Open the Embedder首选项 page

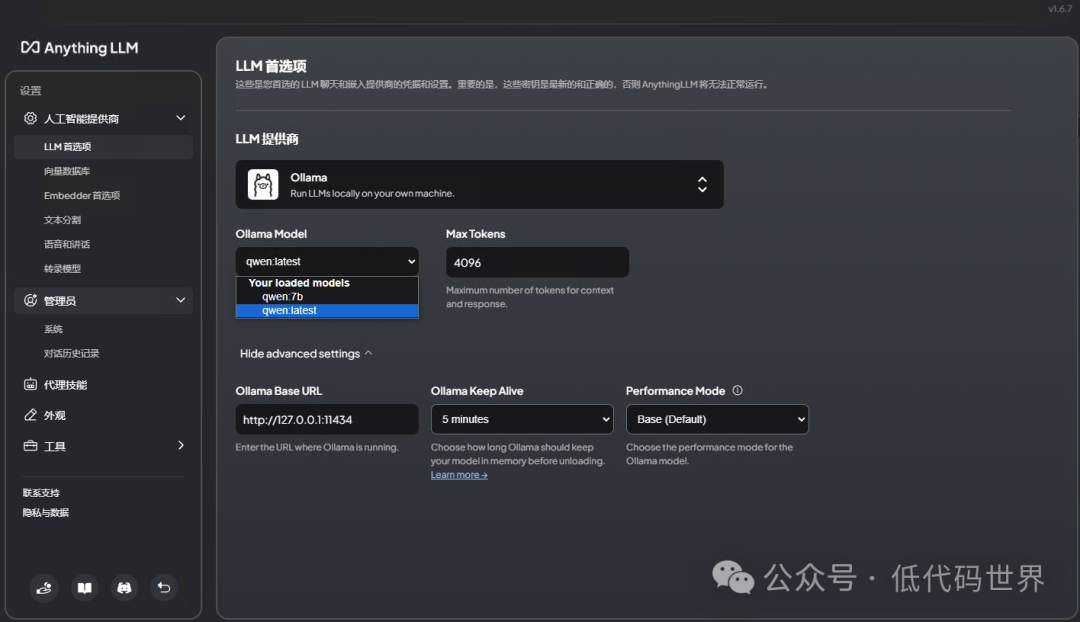tap(83, 195)
